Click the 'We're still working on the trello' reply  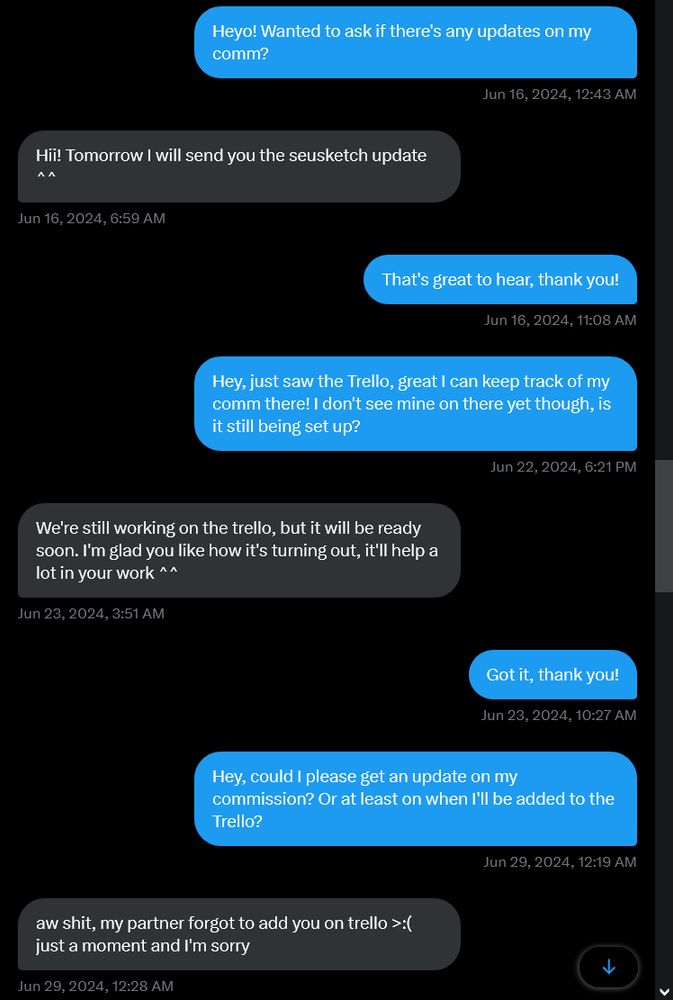click(238, 550)
